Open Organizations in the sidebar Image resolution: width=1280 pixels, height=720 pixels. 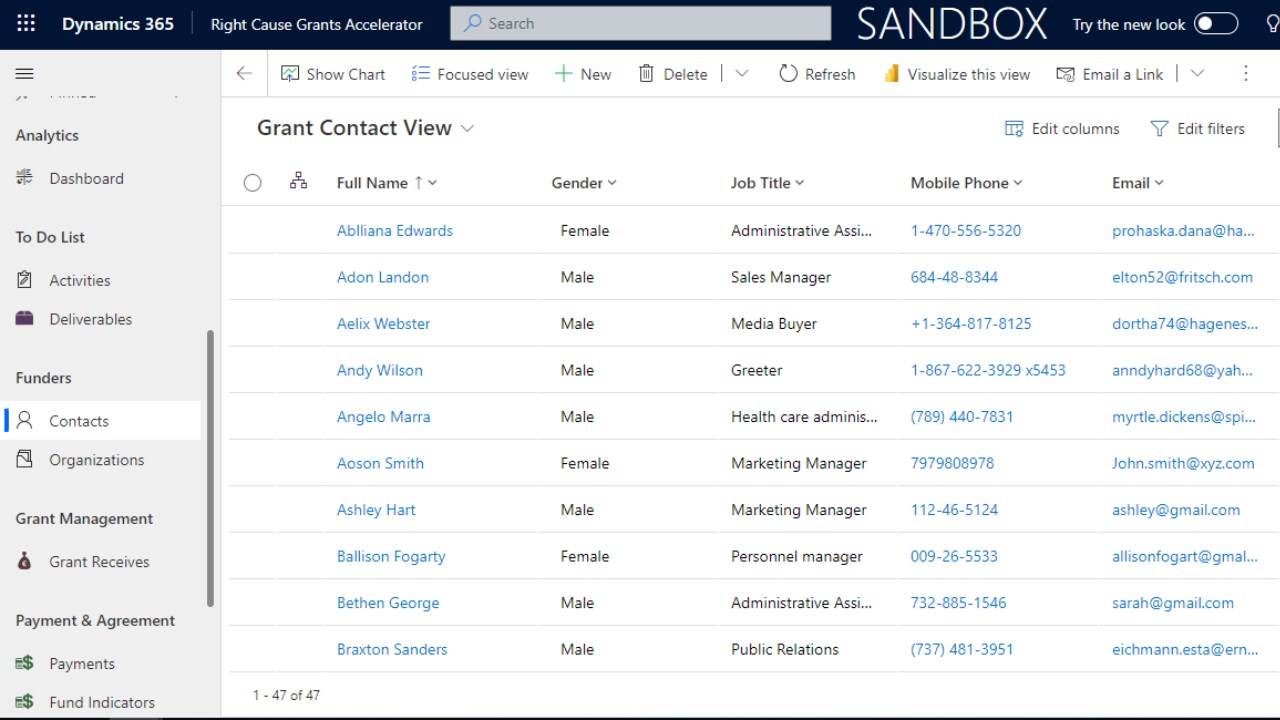tap(97, 460)
